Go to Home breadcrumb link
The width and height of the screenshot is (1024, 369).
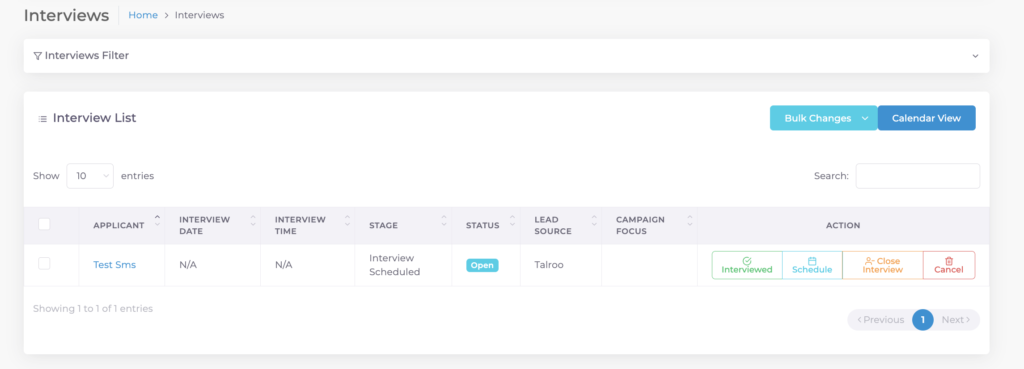click(x=143, y=15)
